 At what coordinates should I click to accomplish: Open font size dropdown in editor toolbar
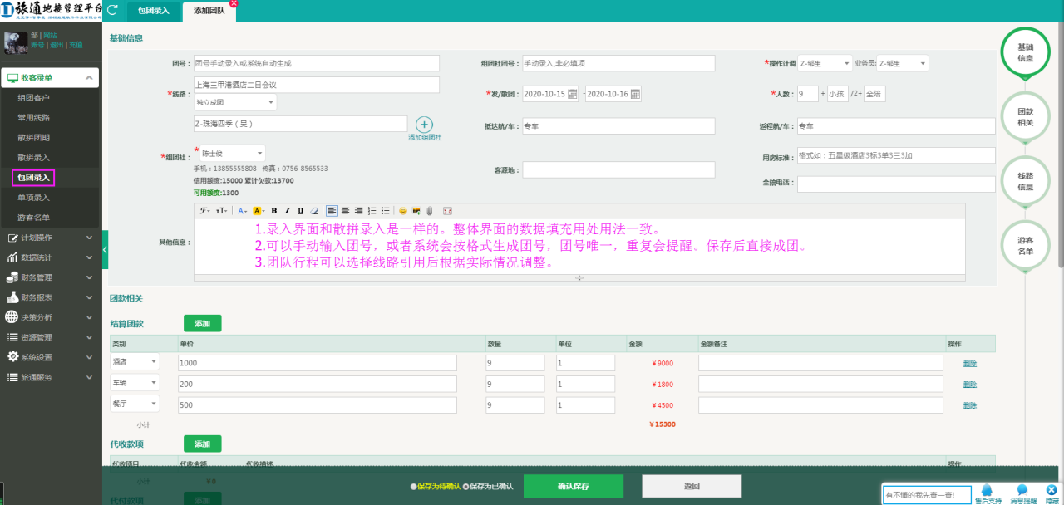[x=221, y=211]
